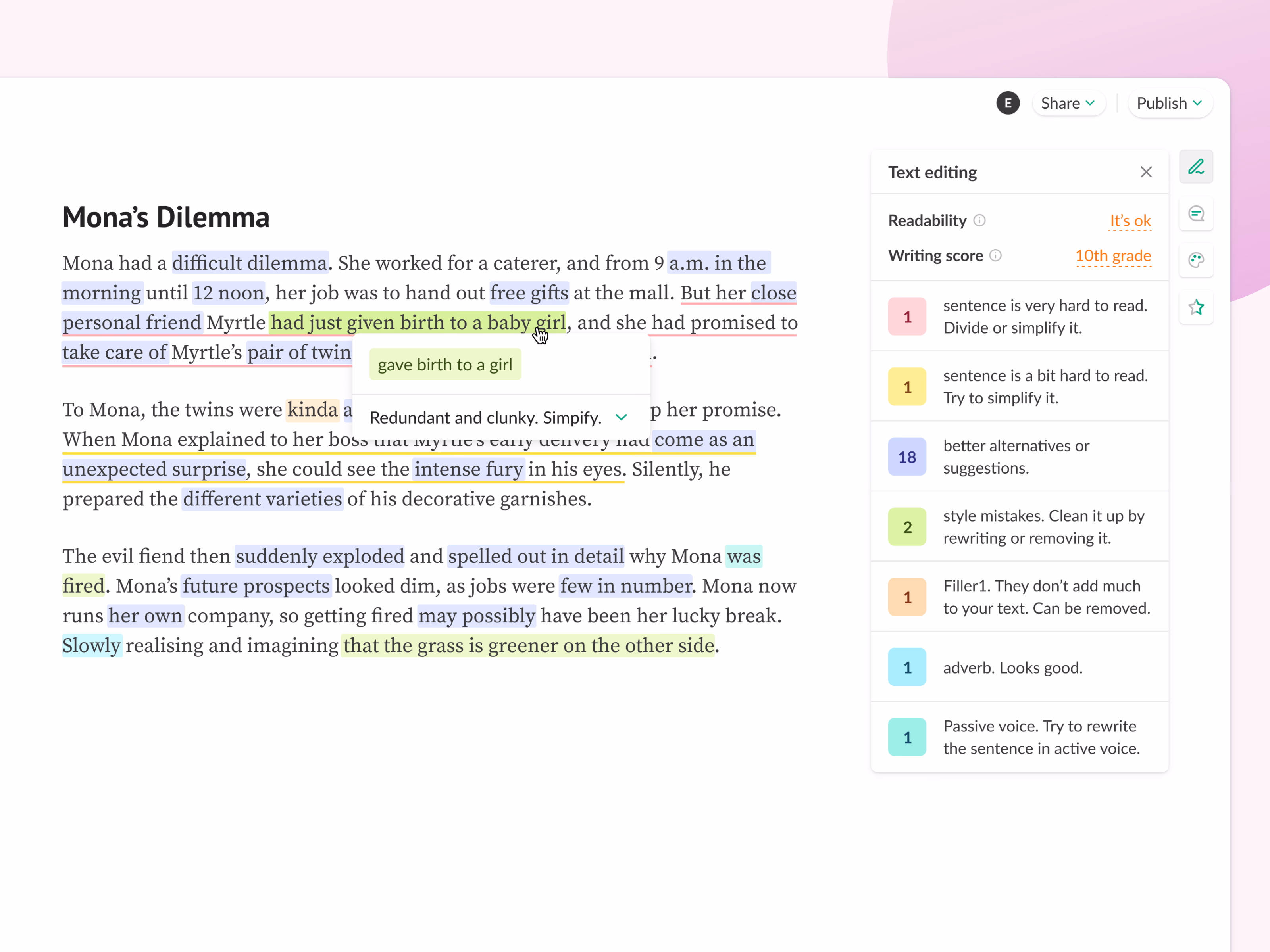Image resolution: width=1270 pixels, height=952 pixels.
Task: Select the red very hard to read badge
Action: click(x=907, y=316)
